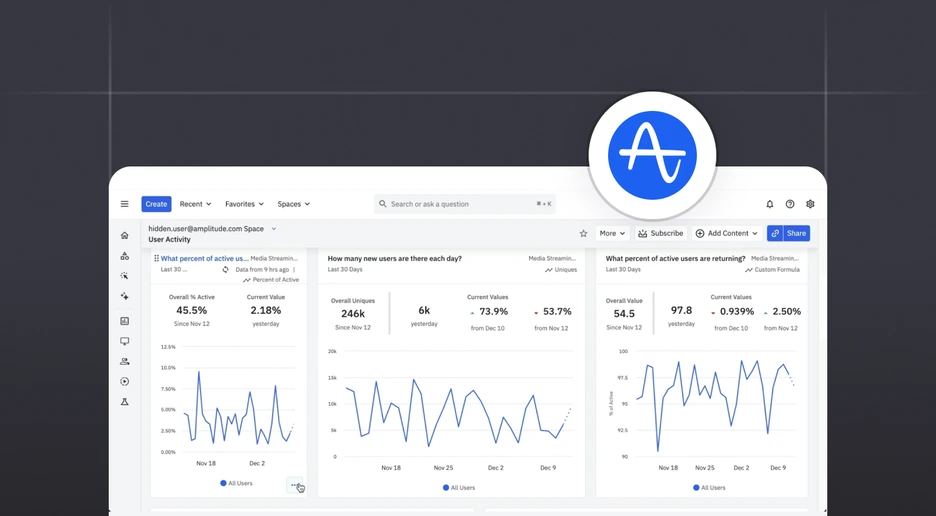Open the experiment flask sidebar icon
The image size is (936, 516).
click(125, 402)
